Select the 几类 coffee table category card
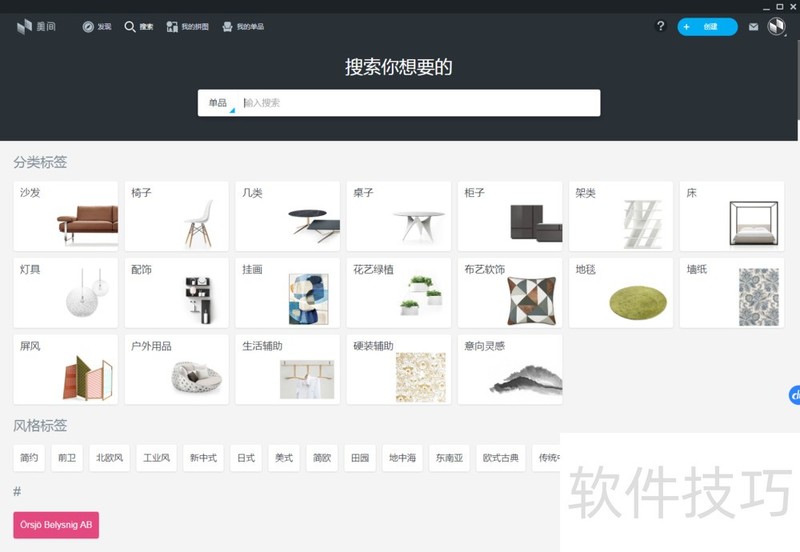This screenshot has height=552, width=800. coord(287,216)
